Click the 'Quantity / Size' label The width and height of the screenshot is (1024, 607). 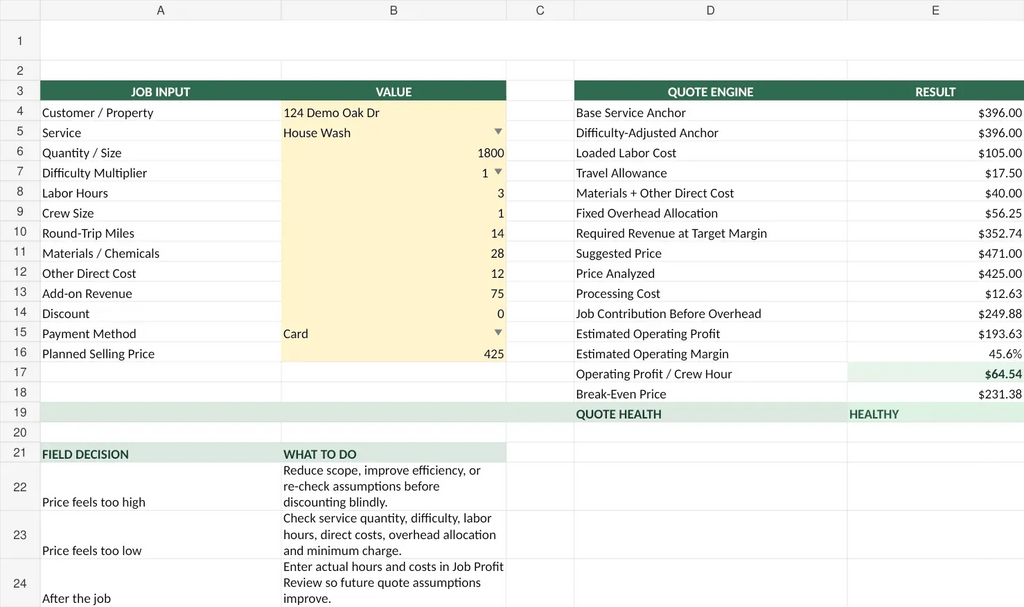82,152
